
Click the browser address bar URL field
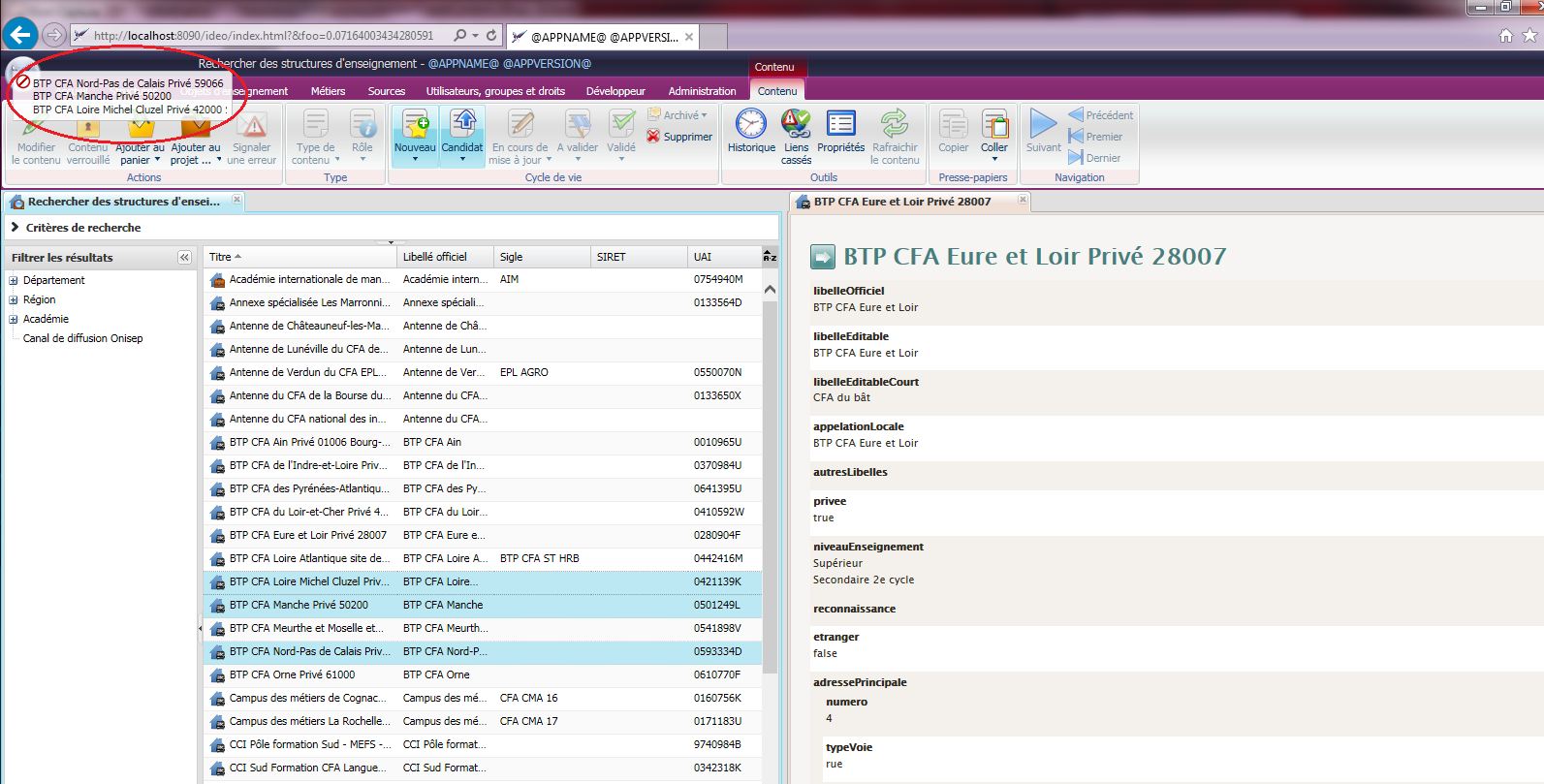click(264, 36)
